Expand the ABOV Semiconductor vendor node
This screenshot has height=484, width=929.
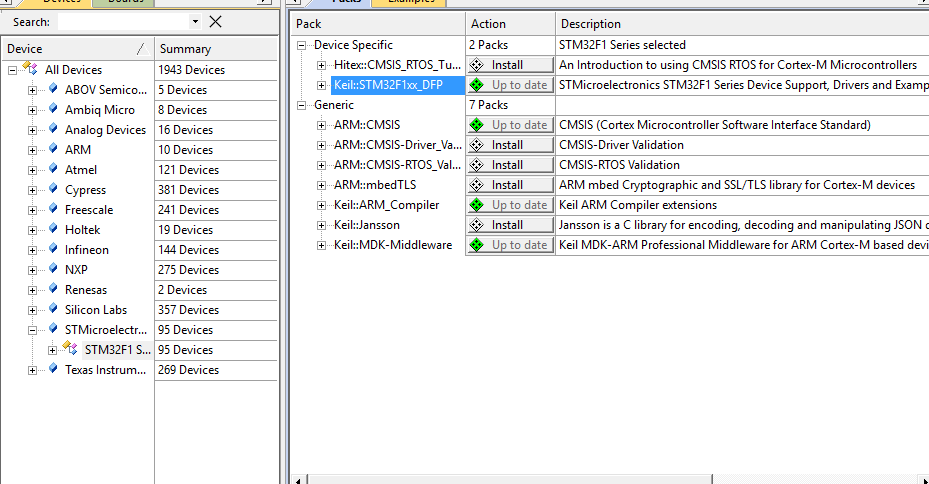click(x=33, y=90)
